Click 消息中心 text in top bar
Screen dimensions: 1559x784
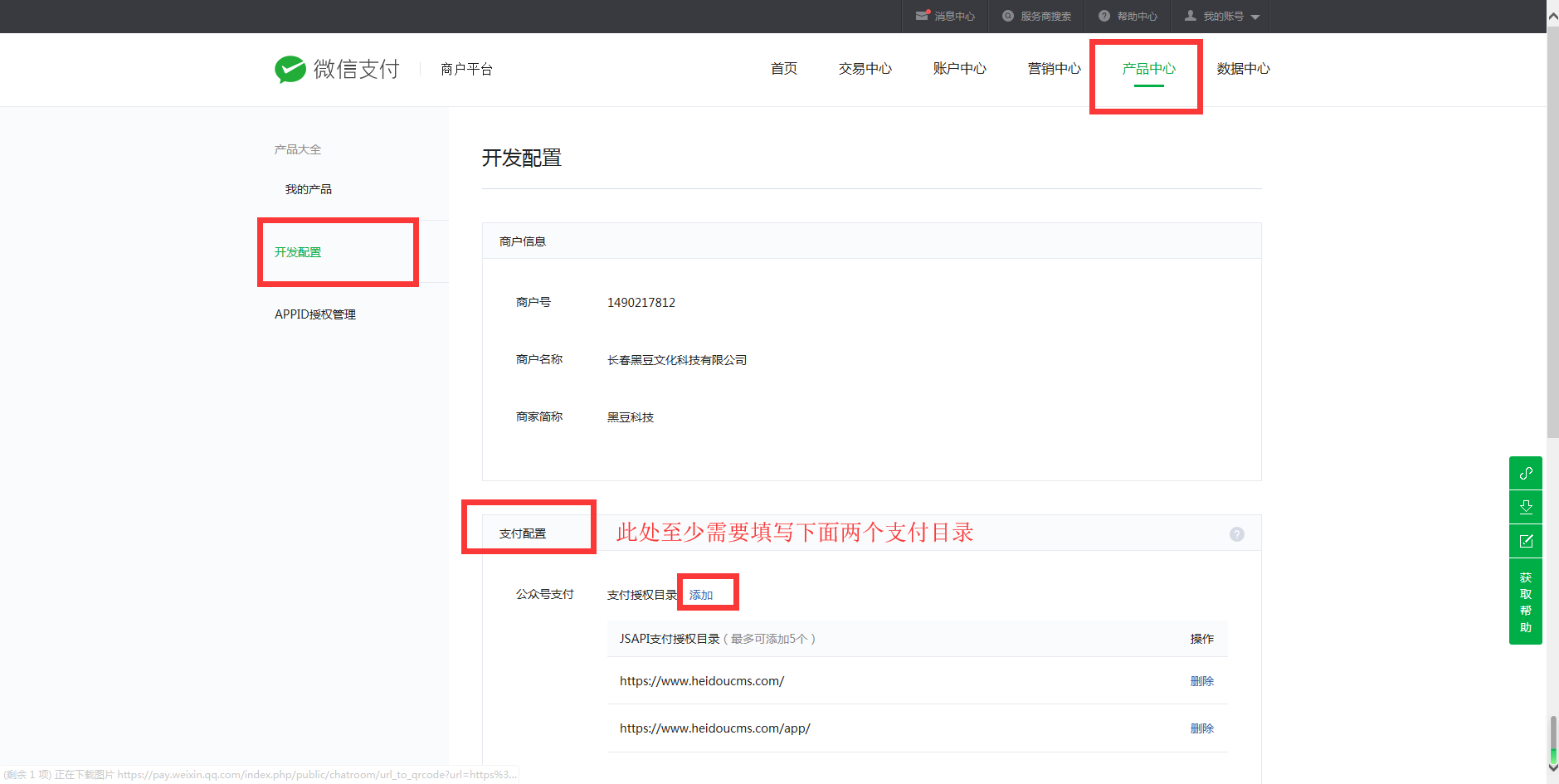pos(955,16)
